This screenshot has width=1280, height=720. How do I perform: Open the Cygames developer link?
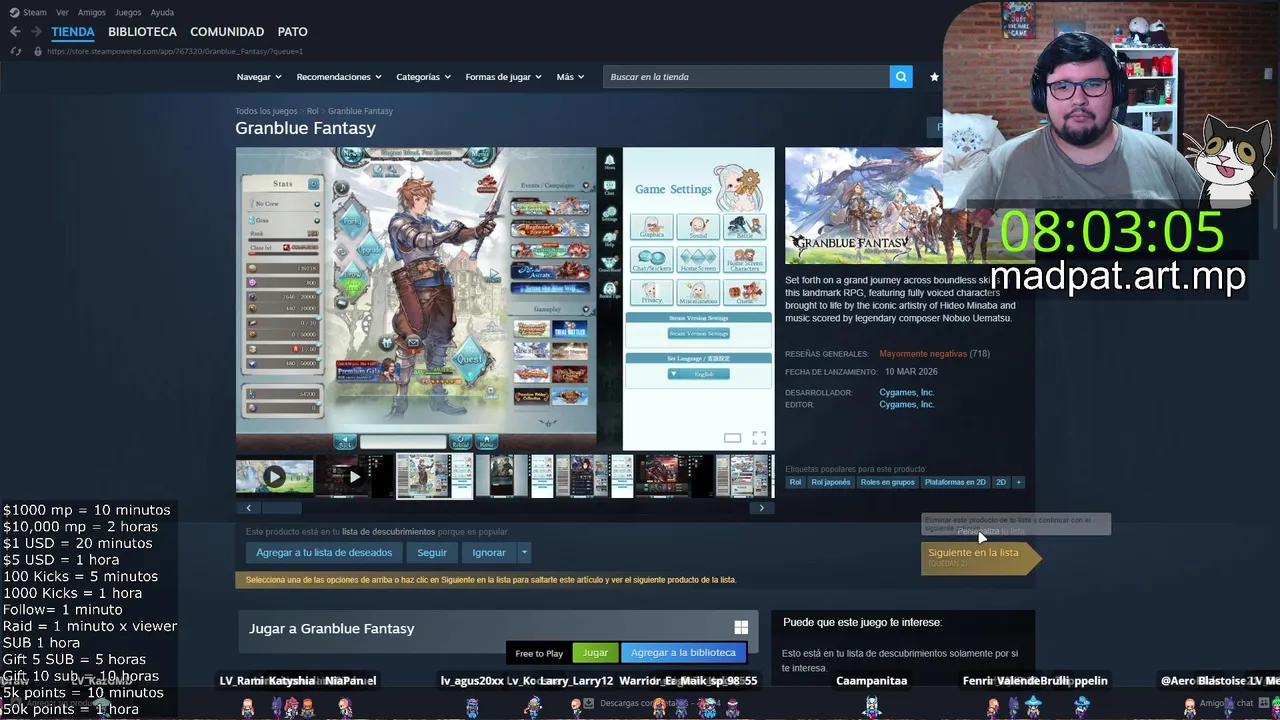click(906, 393)
